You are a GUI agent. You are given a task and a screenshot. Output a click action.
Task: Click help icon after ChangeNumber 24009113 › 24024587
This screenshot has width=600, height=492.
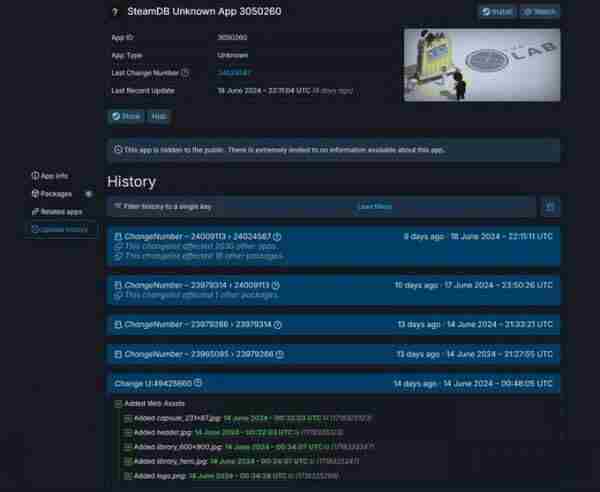click(x=277, y=237)
